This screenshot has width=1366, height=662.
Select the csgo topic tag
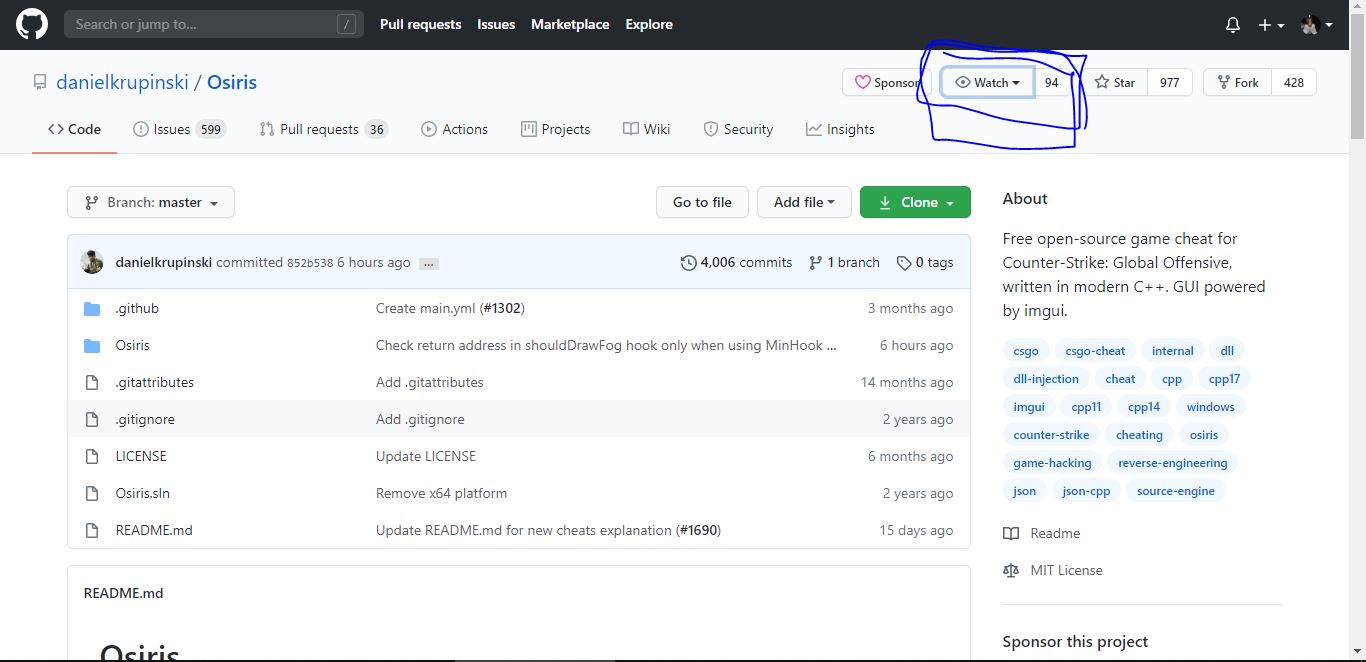1026,351
